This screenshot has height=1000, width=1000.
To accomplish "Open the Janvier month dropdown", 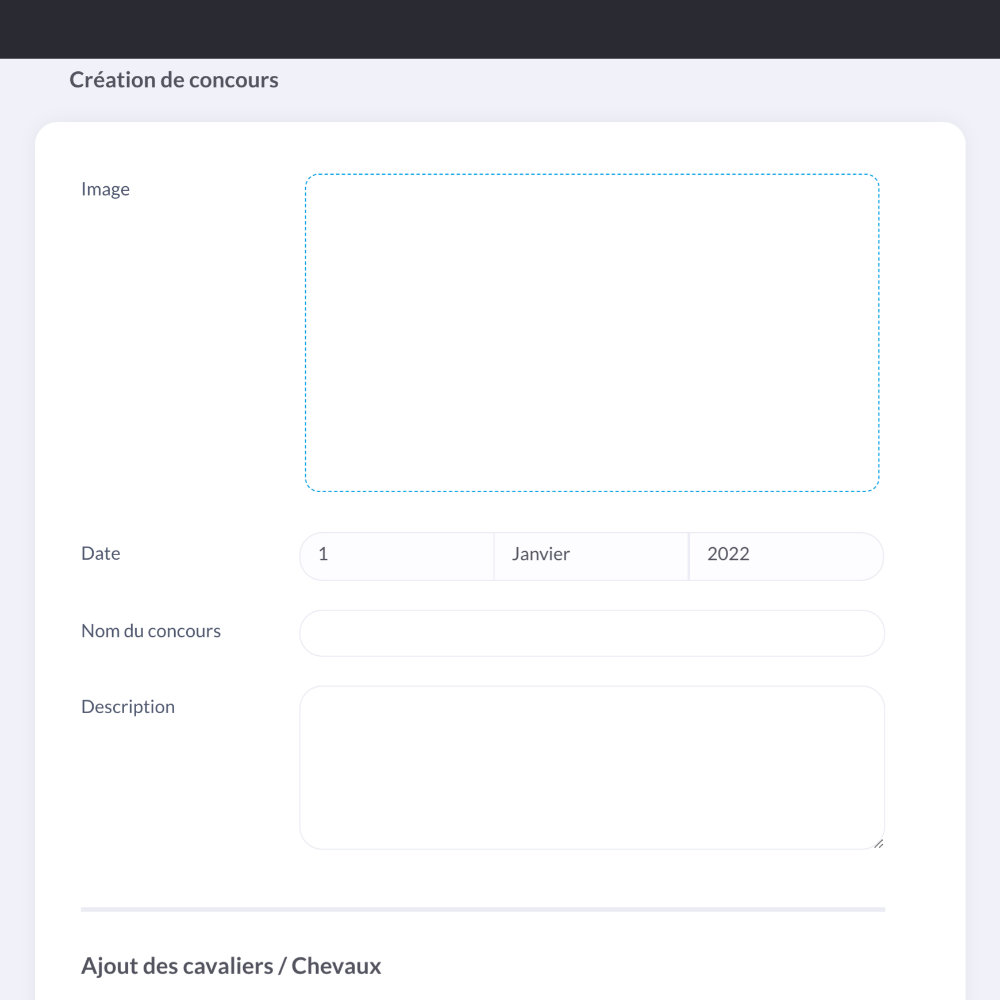I will point(591,556).
